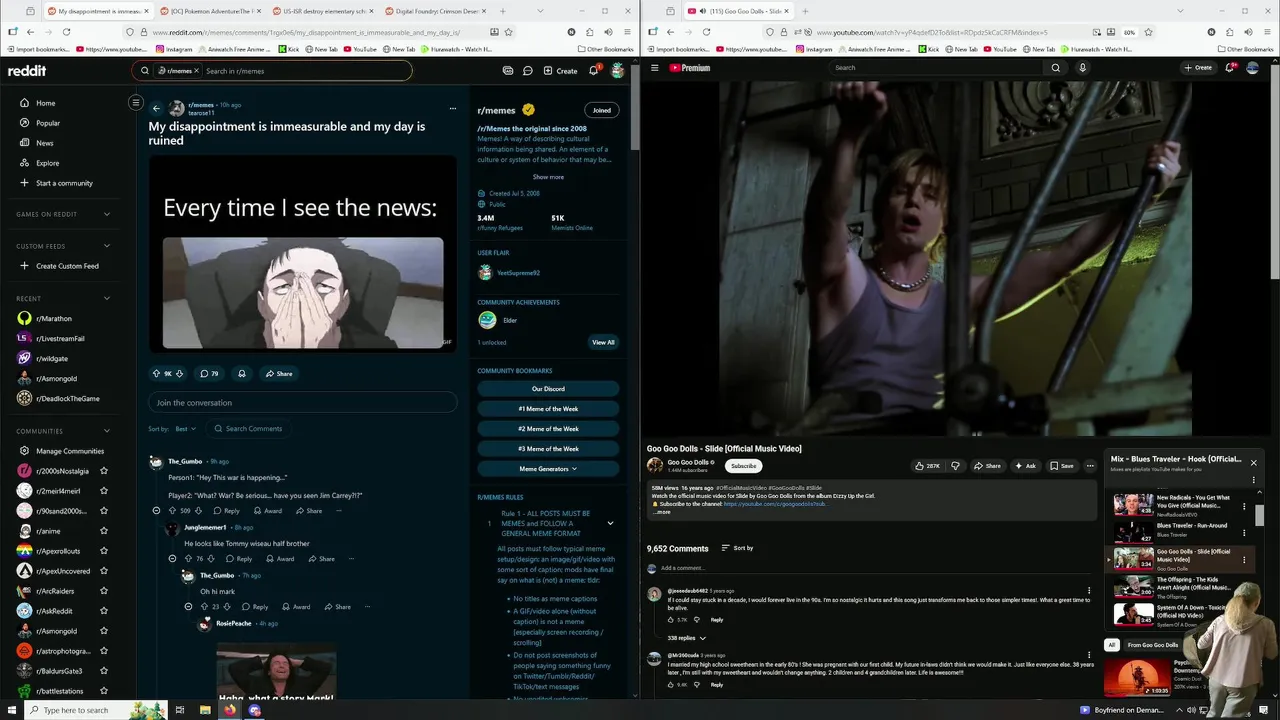Start YouTube voice search microphone
1280x720 pixels.
(x=1082, y=68)
